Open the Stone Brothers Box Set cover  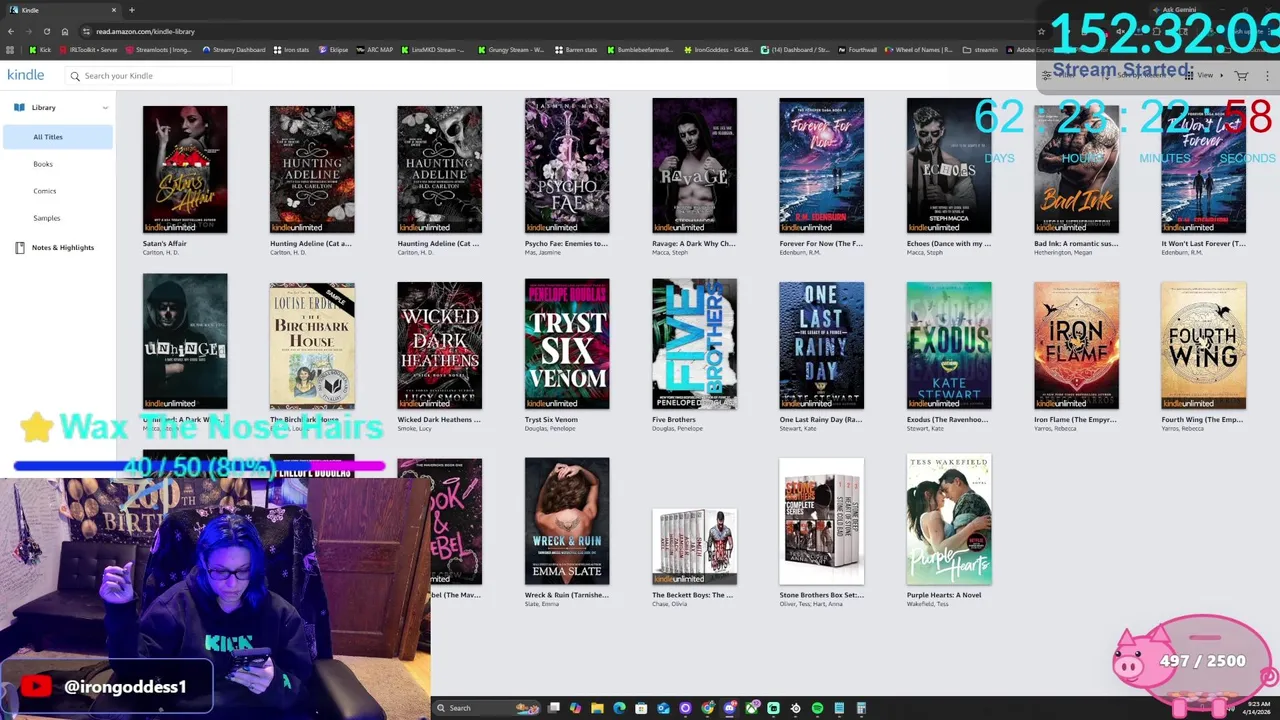coord(821,521)
